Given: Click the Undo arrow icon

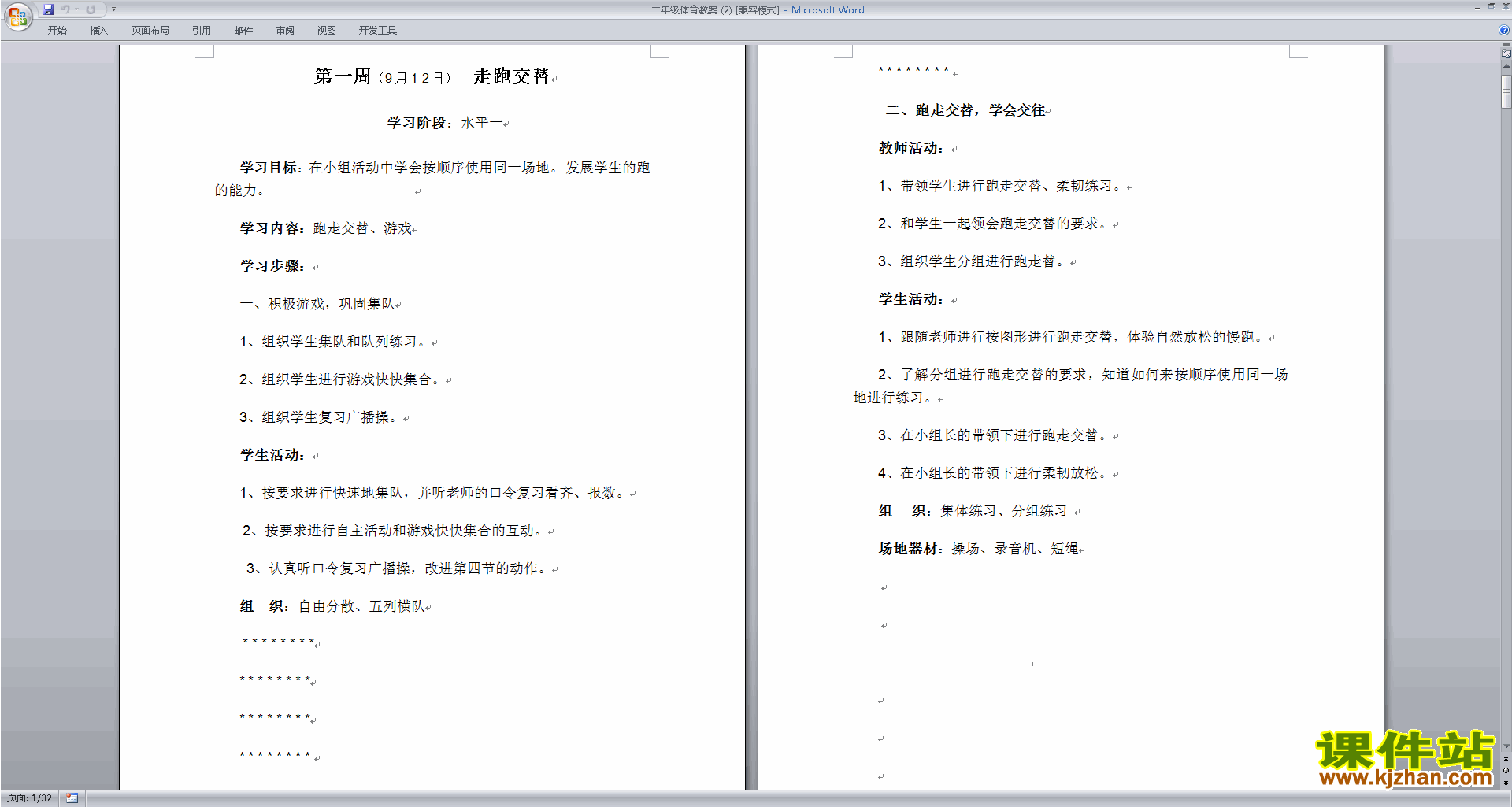Looking at the screenshot, I should click(65, 9).
